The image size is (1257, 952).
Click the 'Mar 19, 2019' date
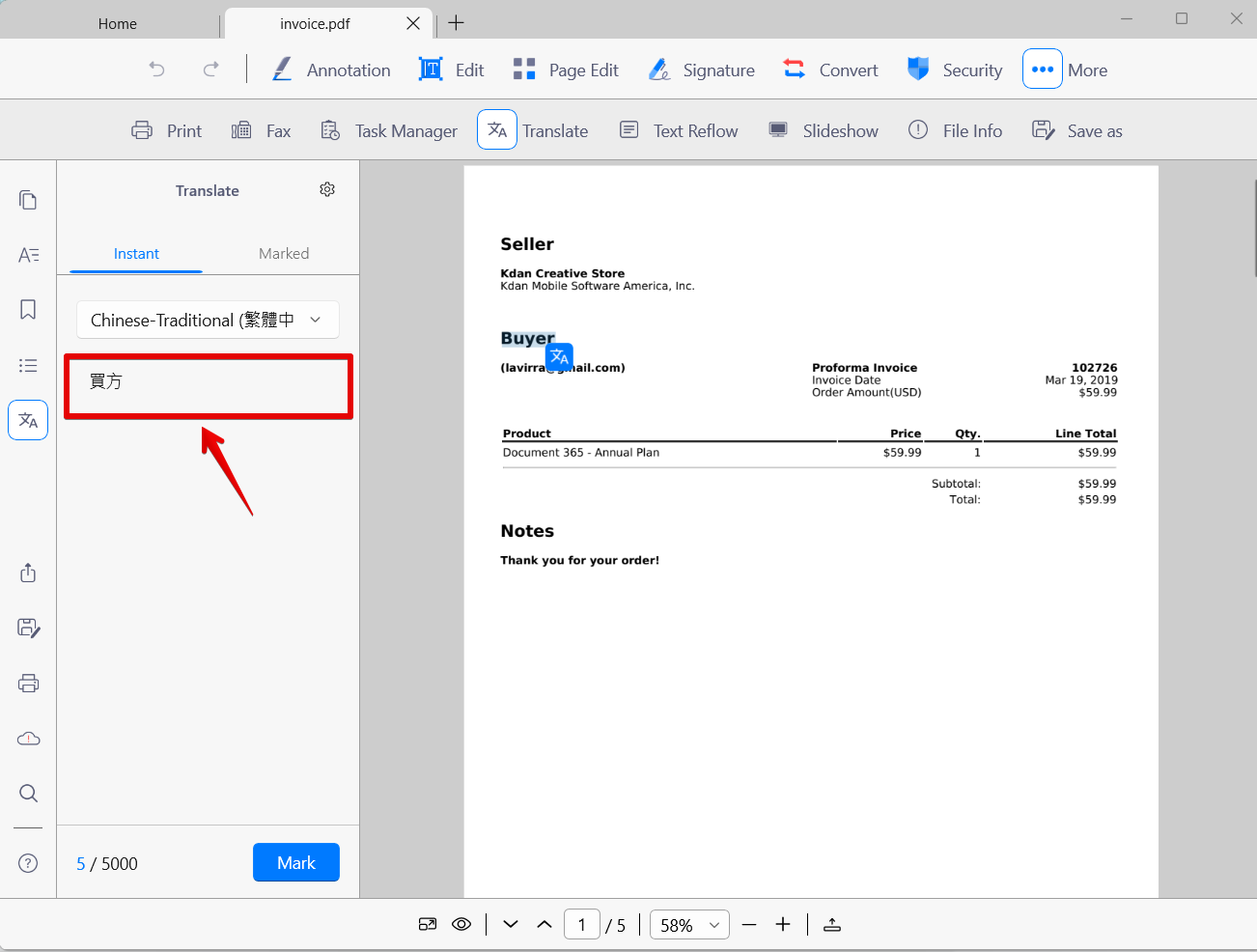coord(1081,380)
